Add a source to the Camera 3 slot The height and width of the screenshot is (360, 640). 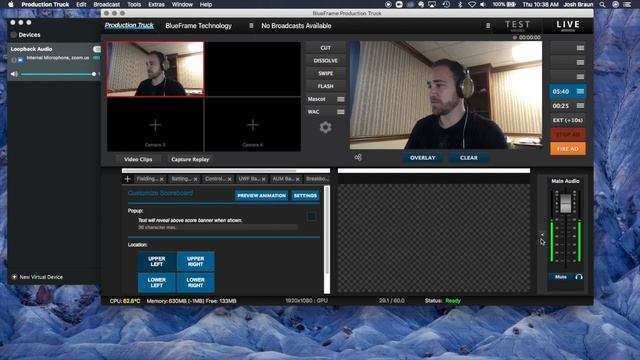[155, 125]
